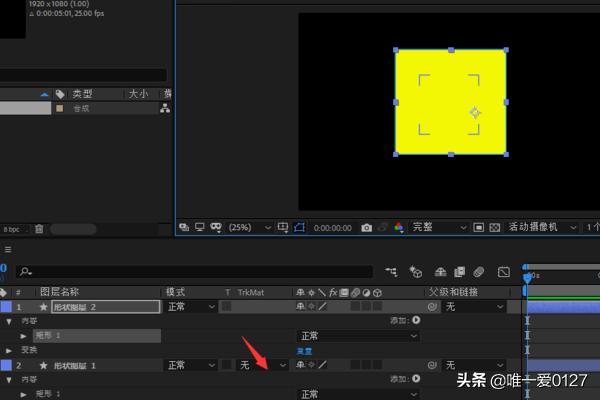Viewport: 600px width, 400px height.
Task: Toggle preserve transparency checkbox for layer 1
Action: click(x=227, y=307)
